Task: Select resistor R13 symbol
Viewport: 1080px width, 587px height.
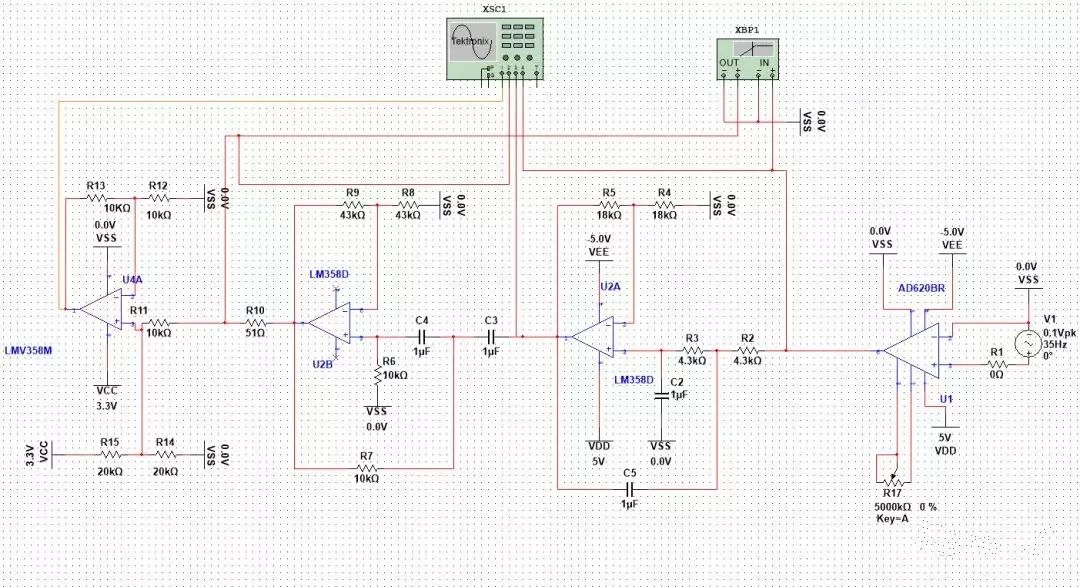Action: point(96,198)
